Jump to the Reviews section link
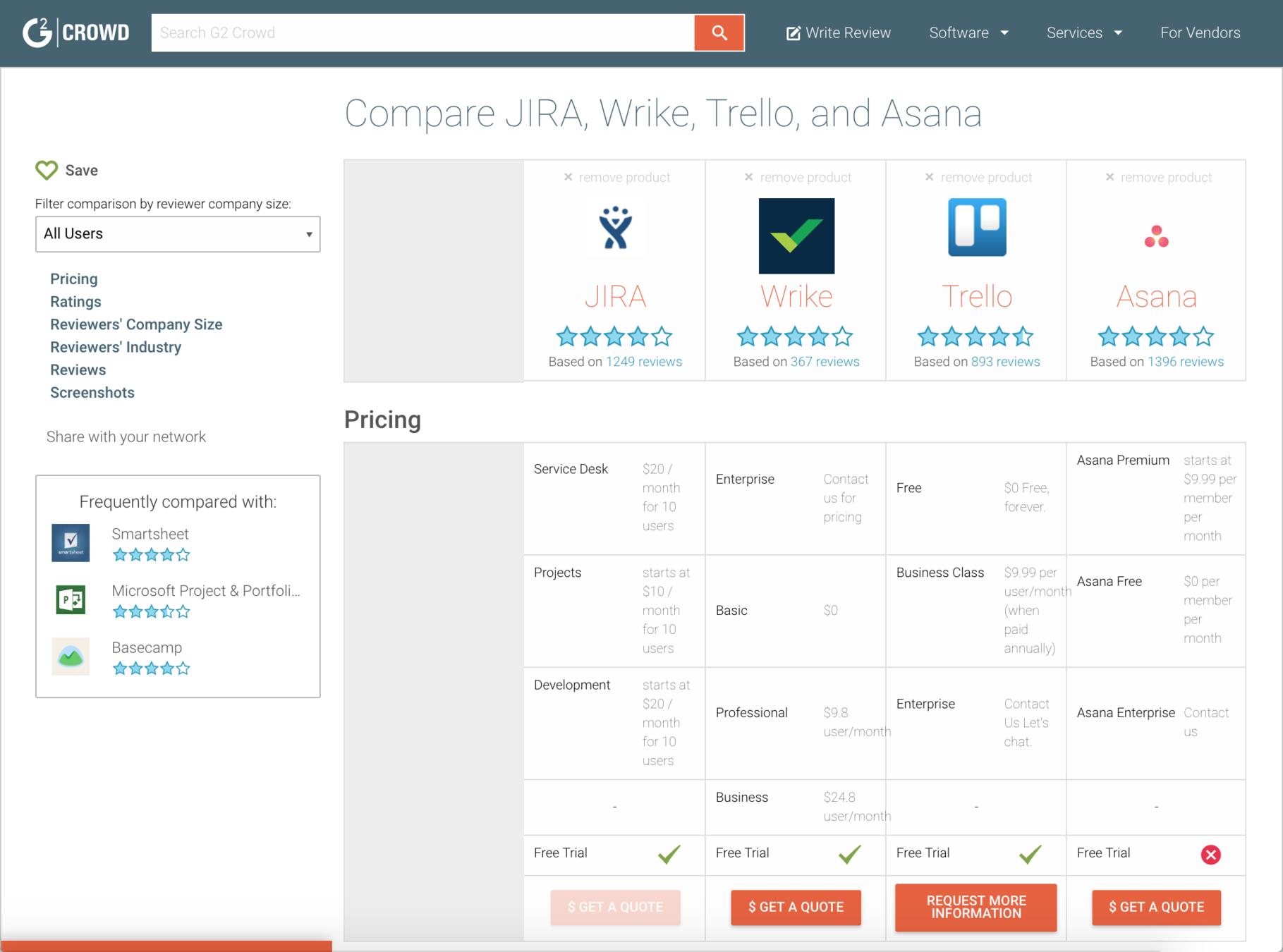The height and width of the screenshot is (952, 1283). point(78,370)
